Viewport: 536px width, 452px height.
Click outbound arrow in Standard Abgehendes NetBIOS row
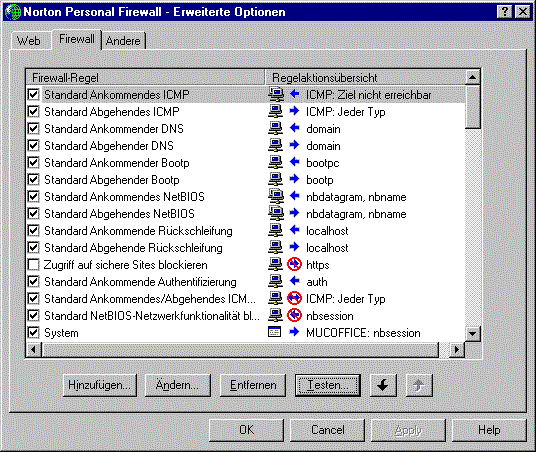[x=294, y=213]
